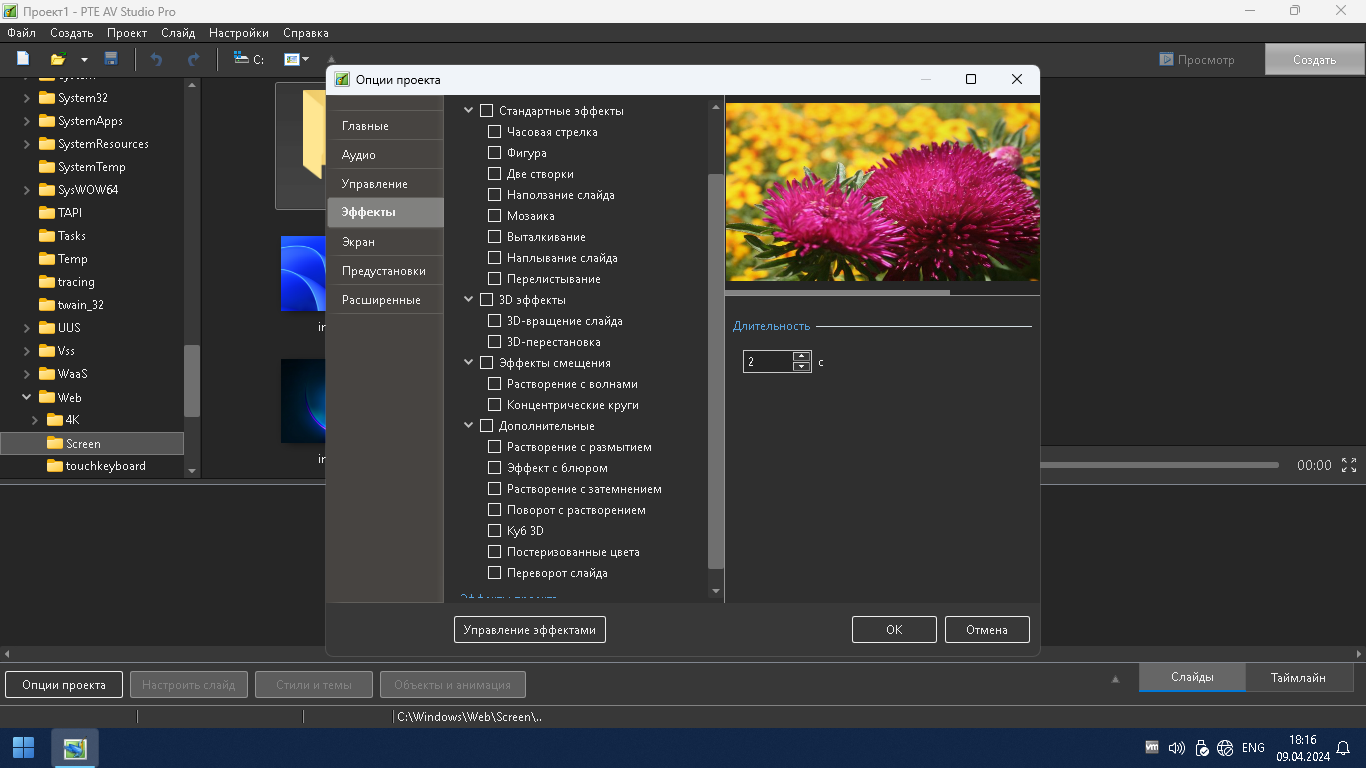Click the Управление эффектами button

click(x=529, y=629)
